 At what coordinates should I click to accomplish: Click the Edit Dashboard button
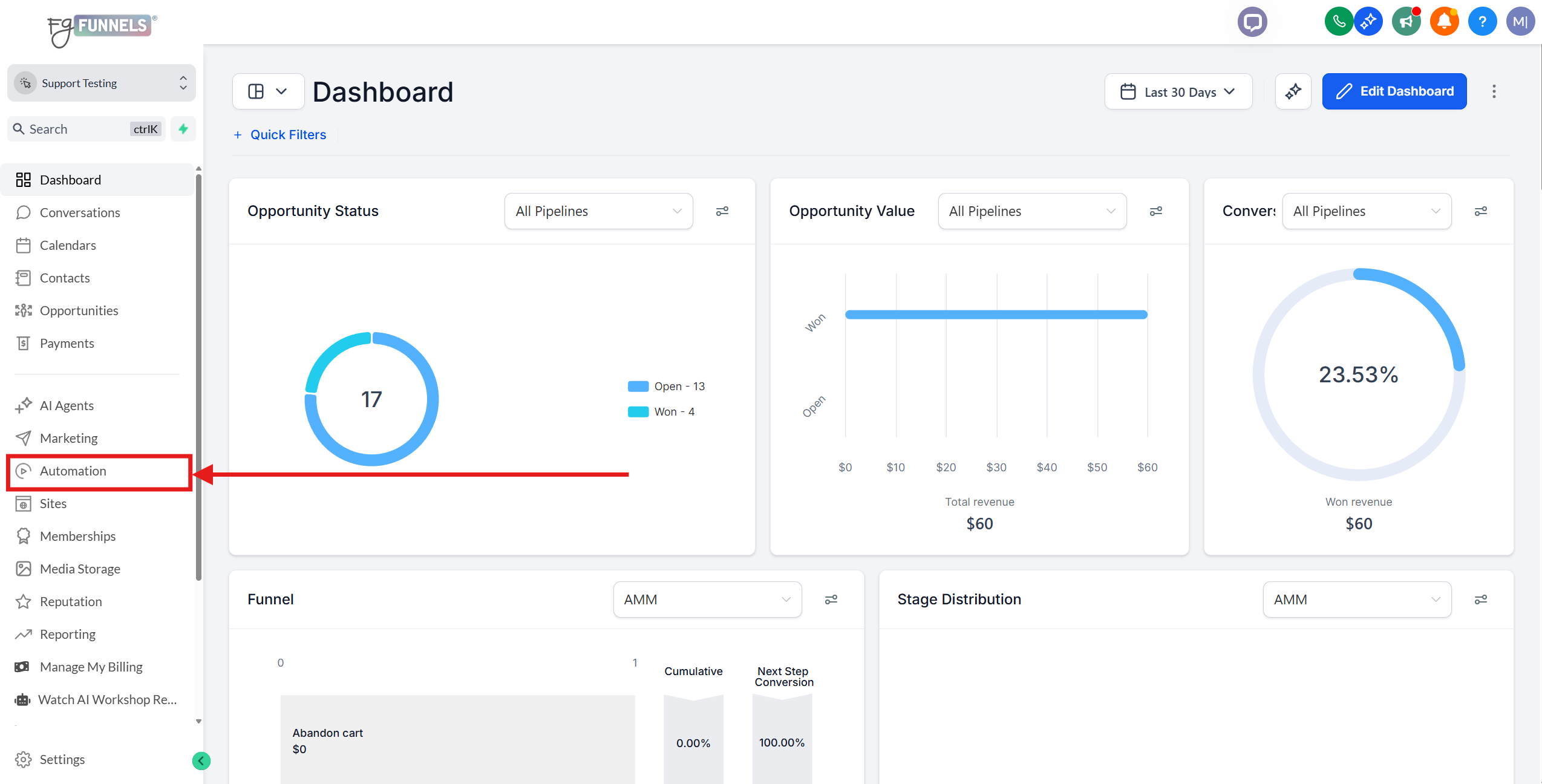pos(1394,91)
